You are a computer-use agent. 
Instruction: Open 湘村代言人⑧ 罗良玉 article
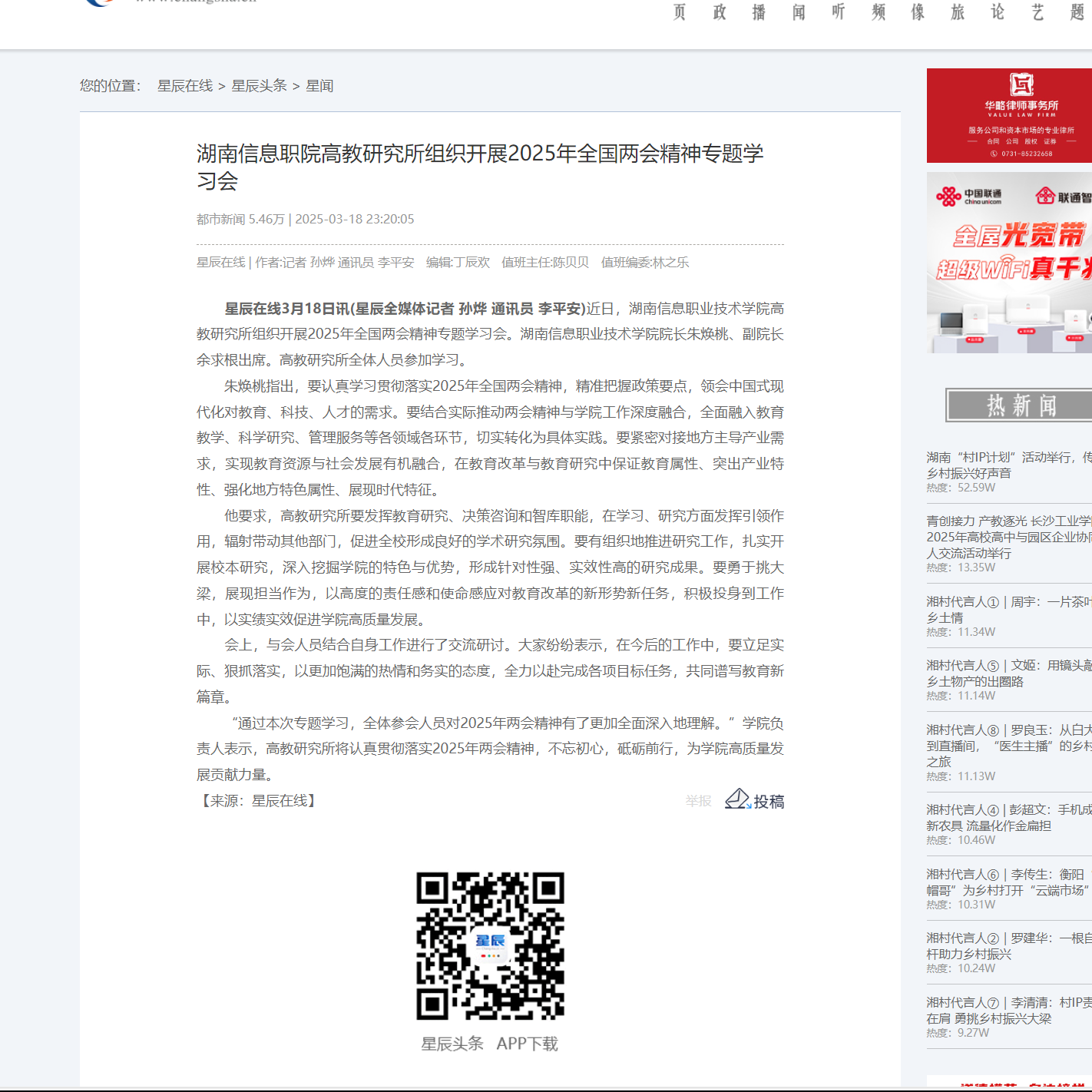(x=1008, y=745)
